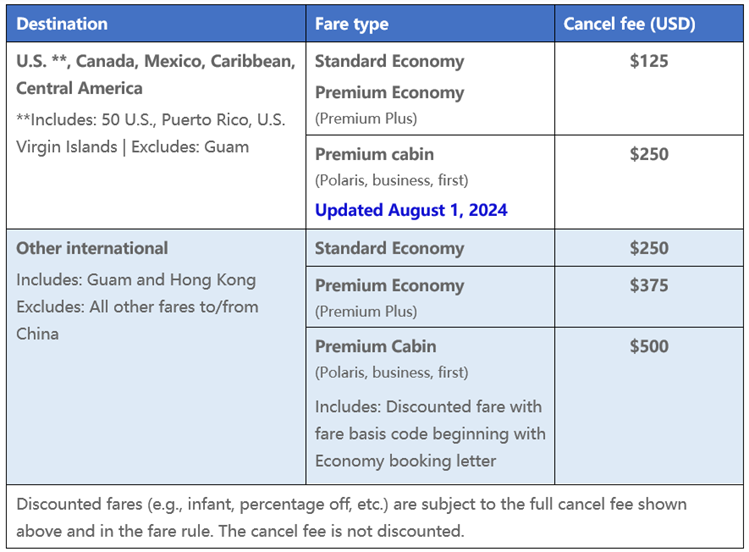Click the $375 cancel fee amount
The height and width of the screenshot is (552, 749).
coord(649,285)
